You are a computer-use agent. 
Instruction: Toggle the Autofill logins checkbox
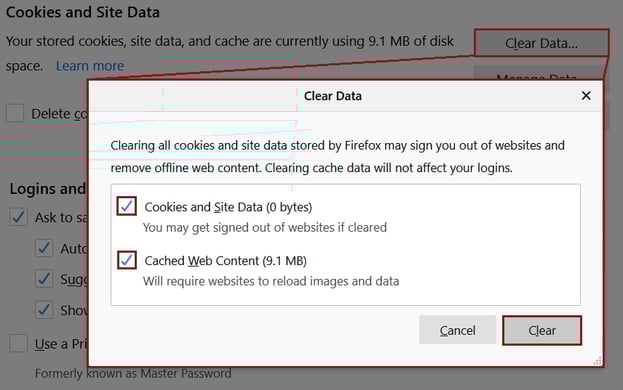pos(44,248)
